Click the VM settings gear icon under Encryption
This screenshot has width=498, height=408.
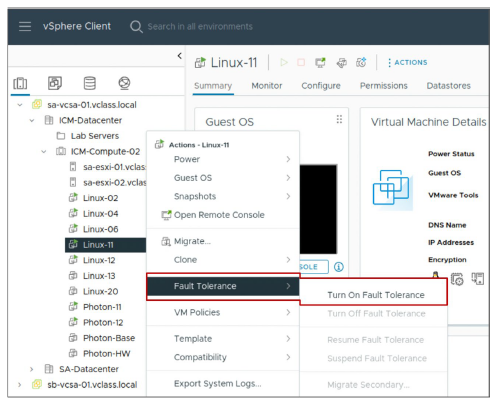click(x=457, y=279)
